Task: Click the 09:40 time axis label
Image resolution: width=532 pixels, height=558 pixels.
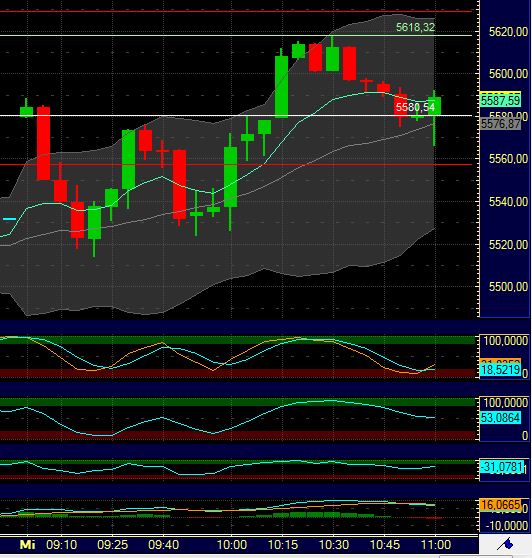Action: pyautogui.click(x=163, y=544)
